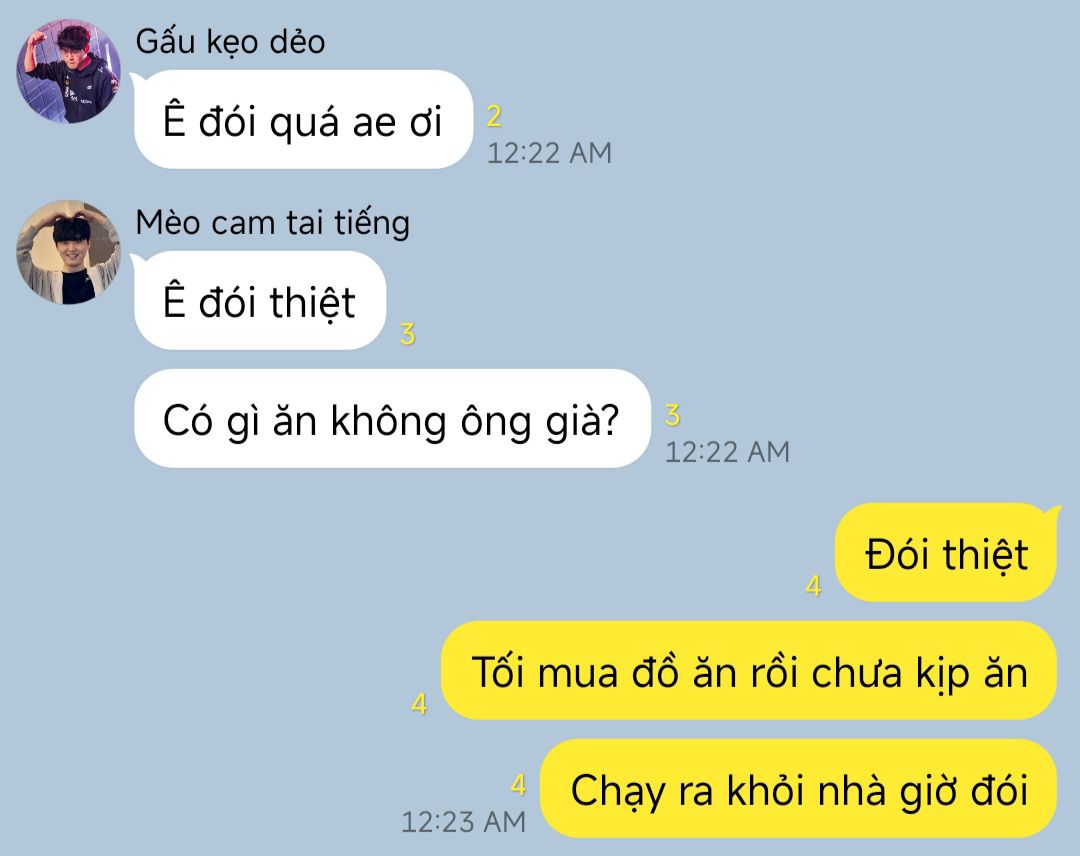The height and width of the screenshot is (856, 1080).
Task: Click unread count 3 beside Có gì ăn message
Action: pyautogui.click(x=673, y=415)
